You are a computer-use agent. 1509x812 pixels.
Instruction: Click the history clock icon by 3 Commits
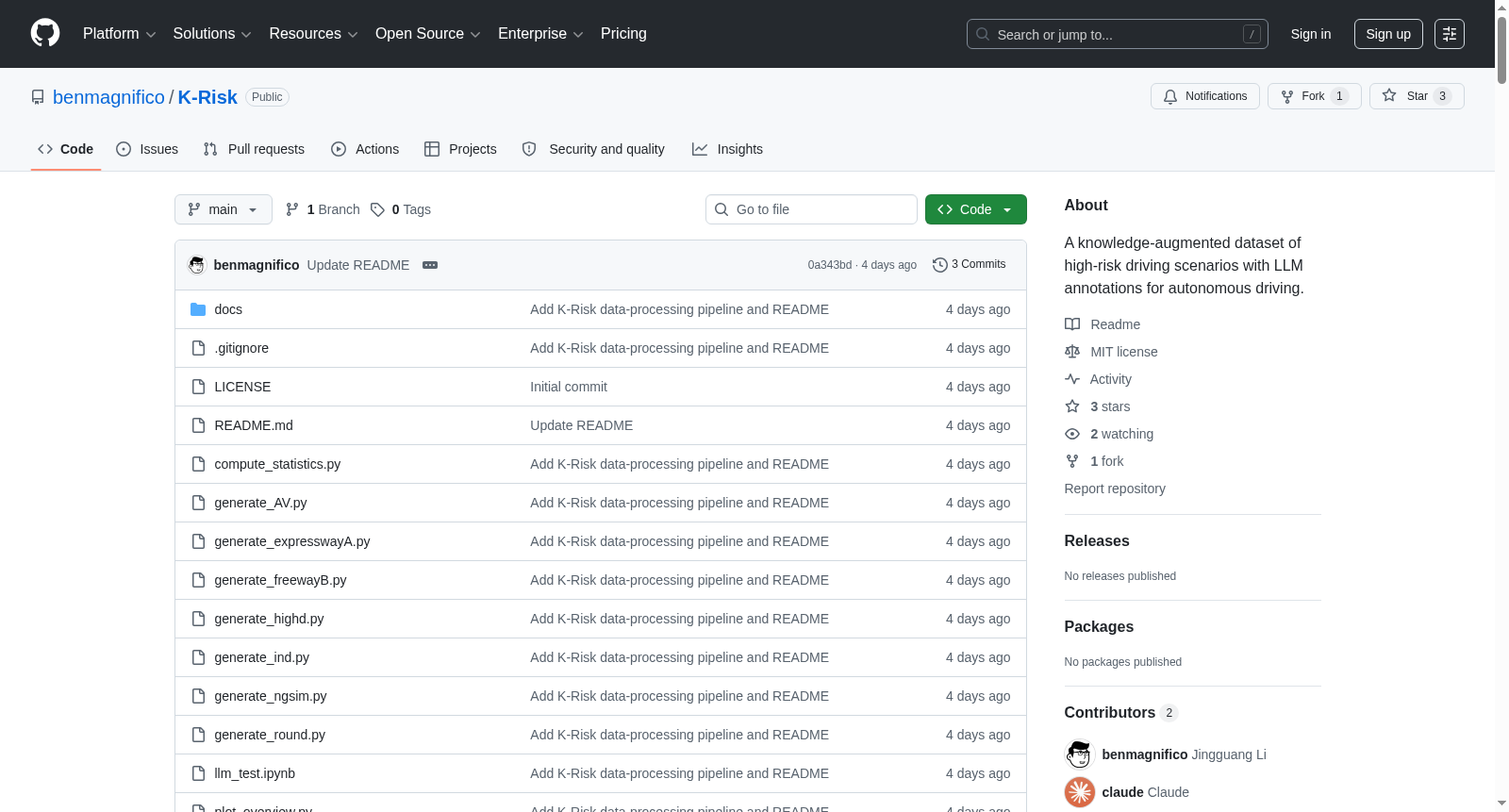(x=939, y=265)
